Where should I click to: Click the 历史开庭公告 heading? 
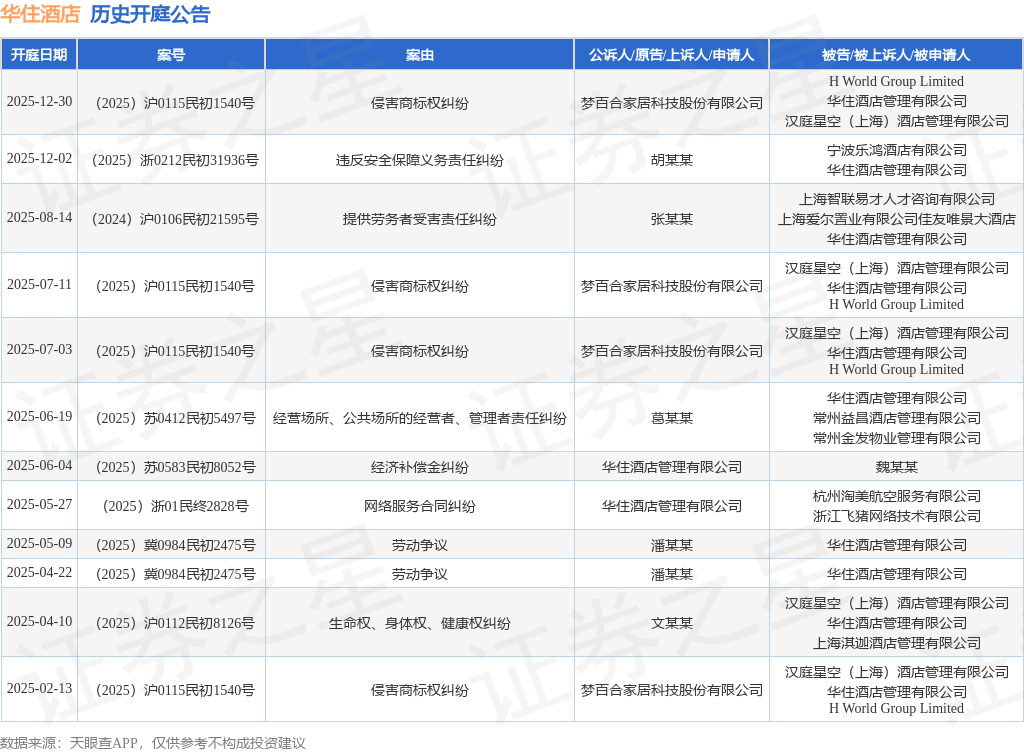[x=150, y=14]
